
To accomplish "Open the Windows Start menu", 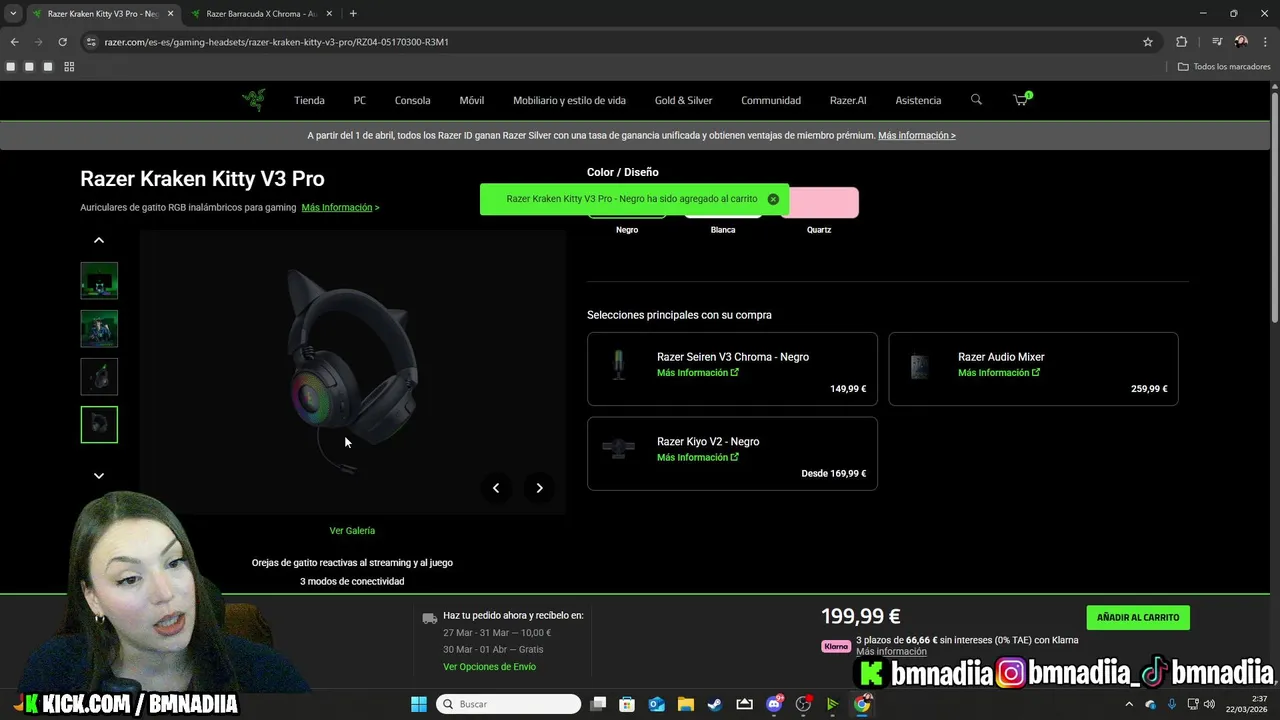I will pyautogui.click(x=418, y=704).
